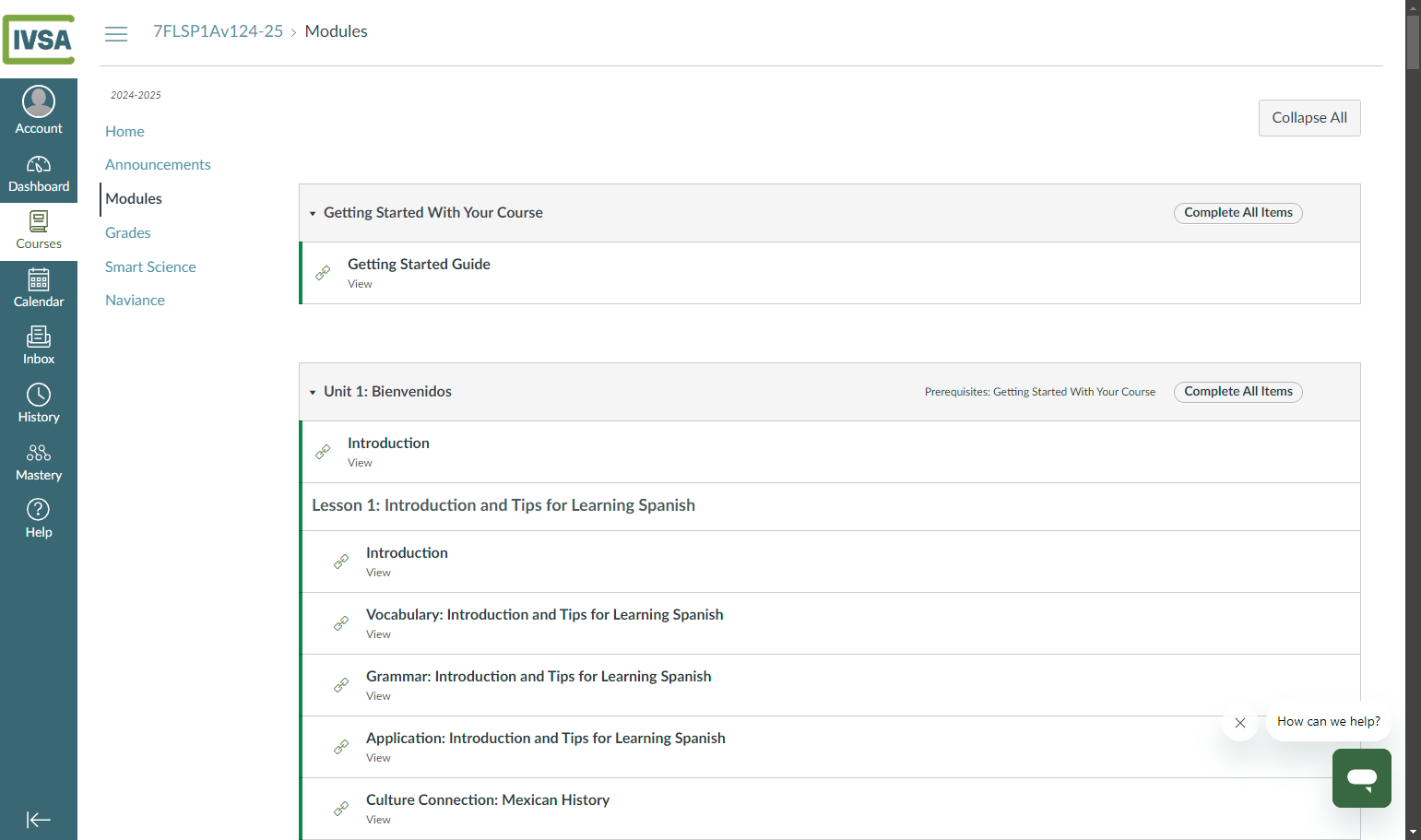Click Complete All Items for Getting Started module

tap(1238, 213)
